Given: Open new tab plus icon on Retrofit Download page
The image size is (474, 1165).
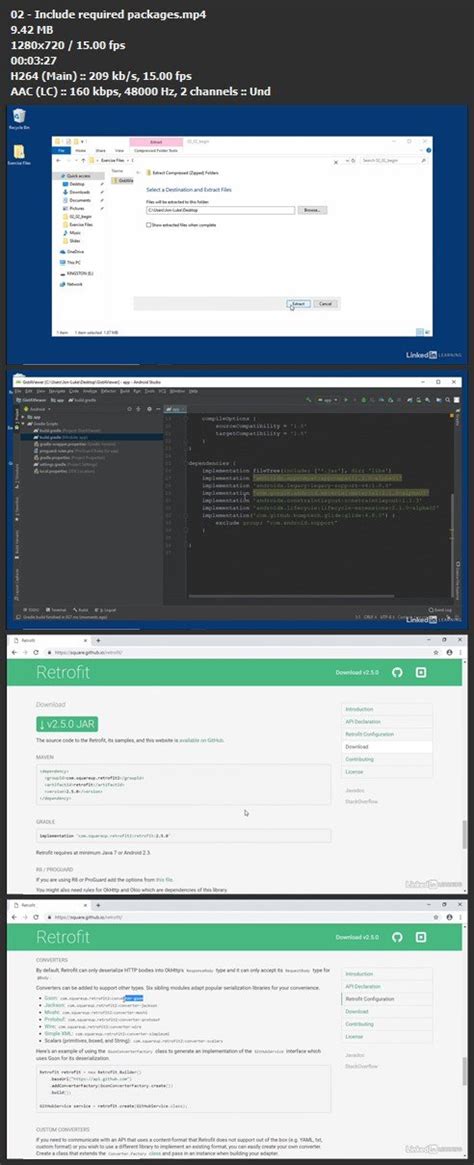Looking at the screenshot, I should [x=98, y=640].
